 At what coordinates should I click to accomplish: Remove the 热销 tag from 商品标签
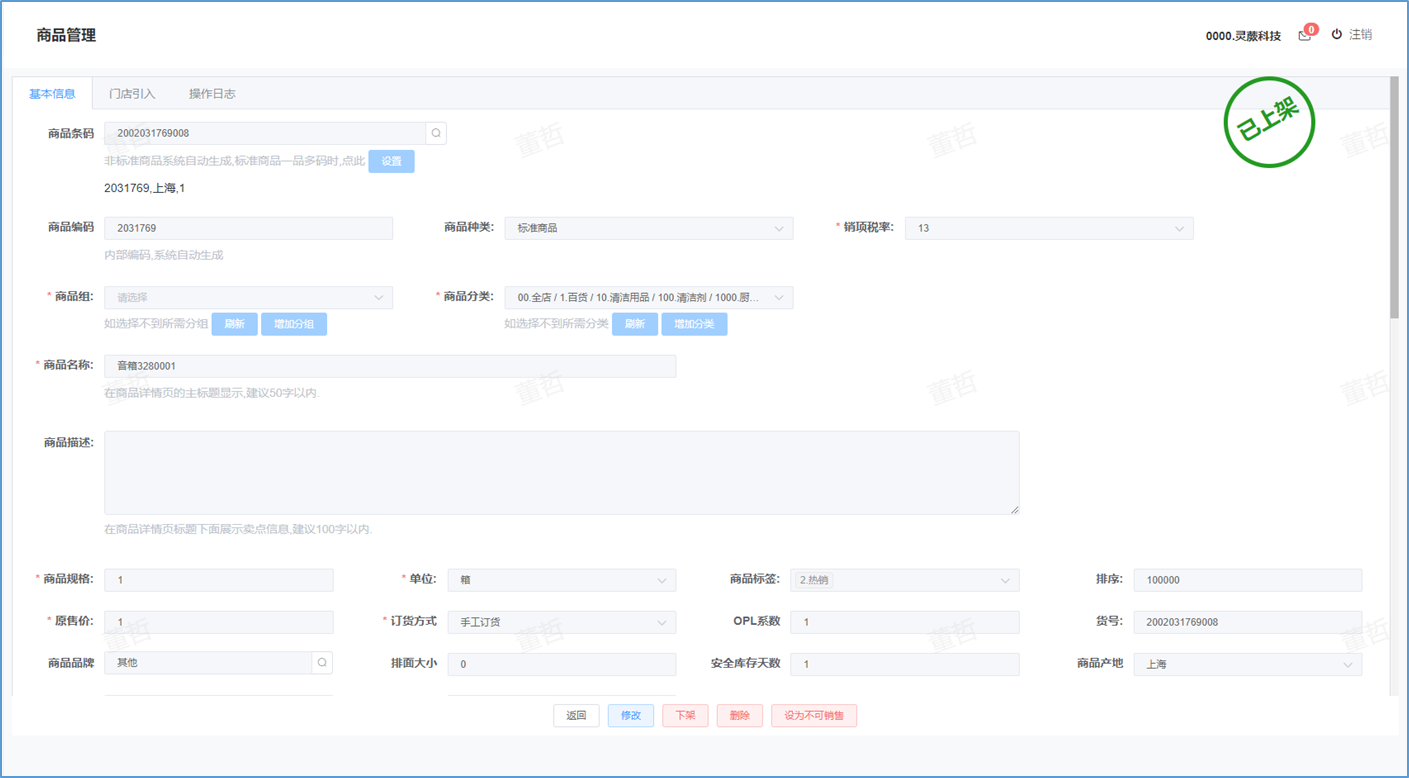click(x=814, y=580)
